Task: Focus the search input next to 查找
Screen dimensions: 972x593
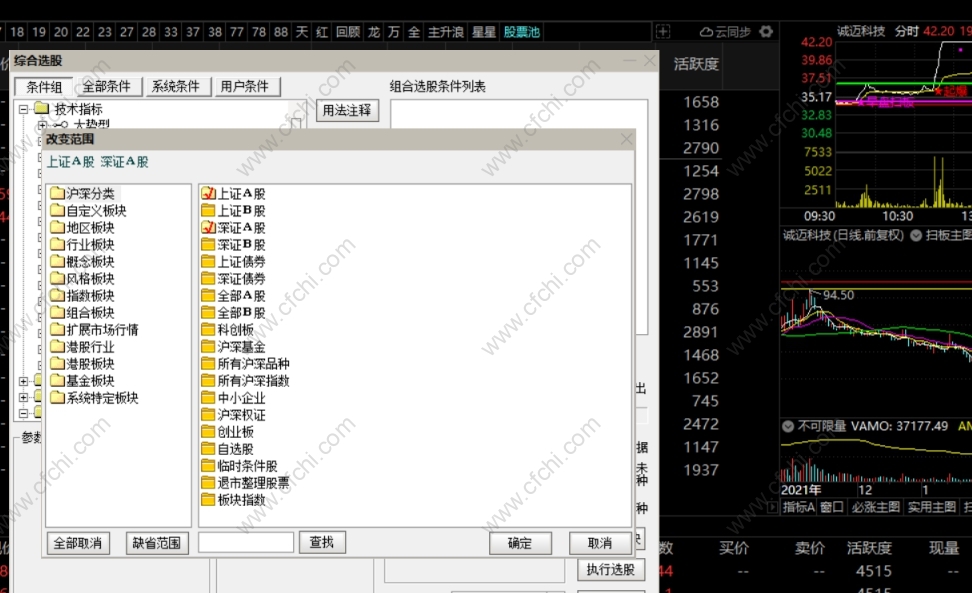Action: (x=246, y=542)
